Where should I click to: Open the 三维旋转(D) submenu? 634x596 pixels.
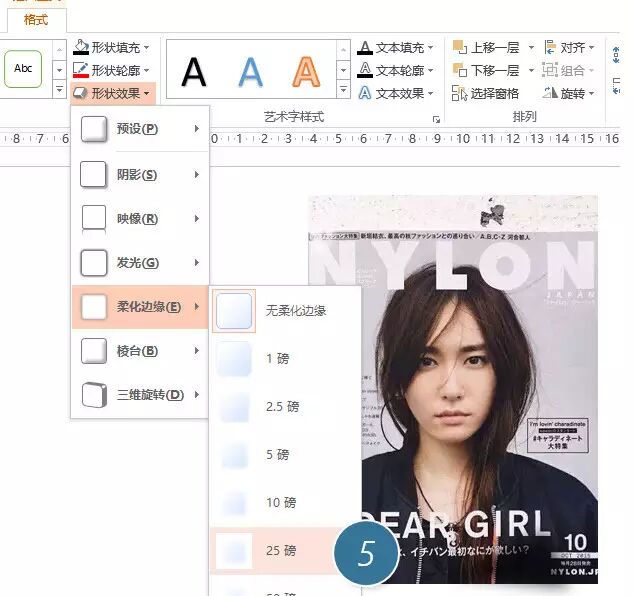[140, 395]
